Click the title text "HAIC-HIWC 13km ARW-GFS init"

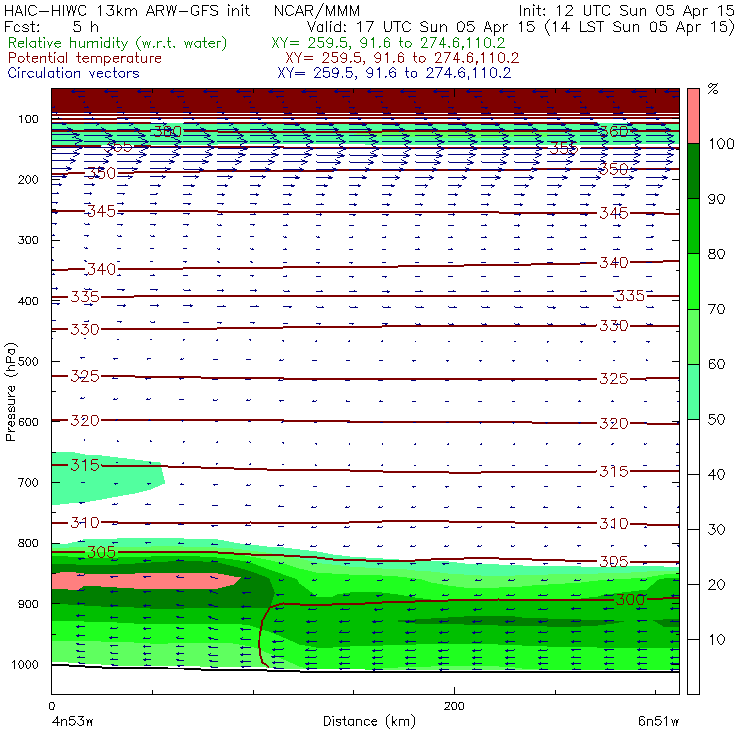pyautogui.click(x=127, y=11)
